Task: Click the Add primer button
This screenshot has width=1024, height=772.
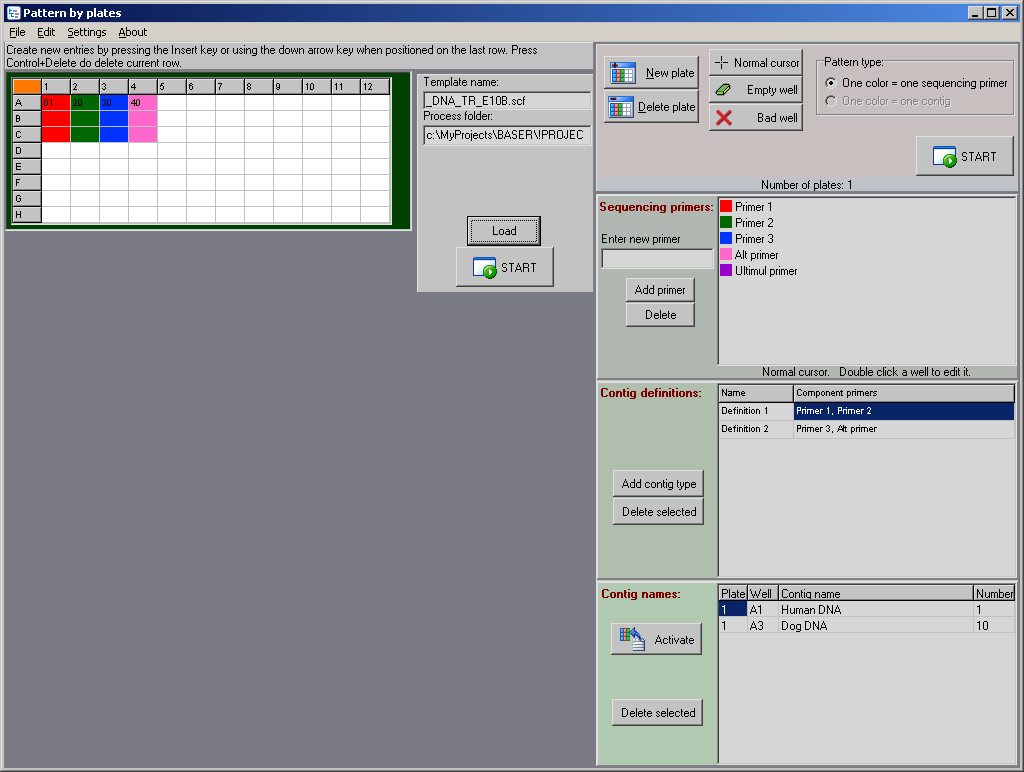Action: 660,290
